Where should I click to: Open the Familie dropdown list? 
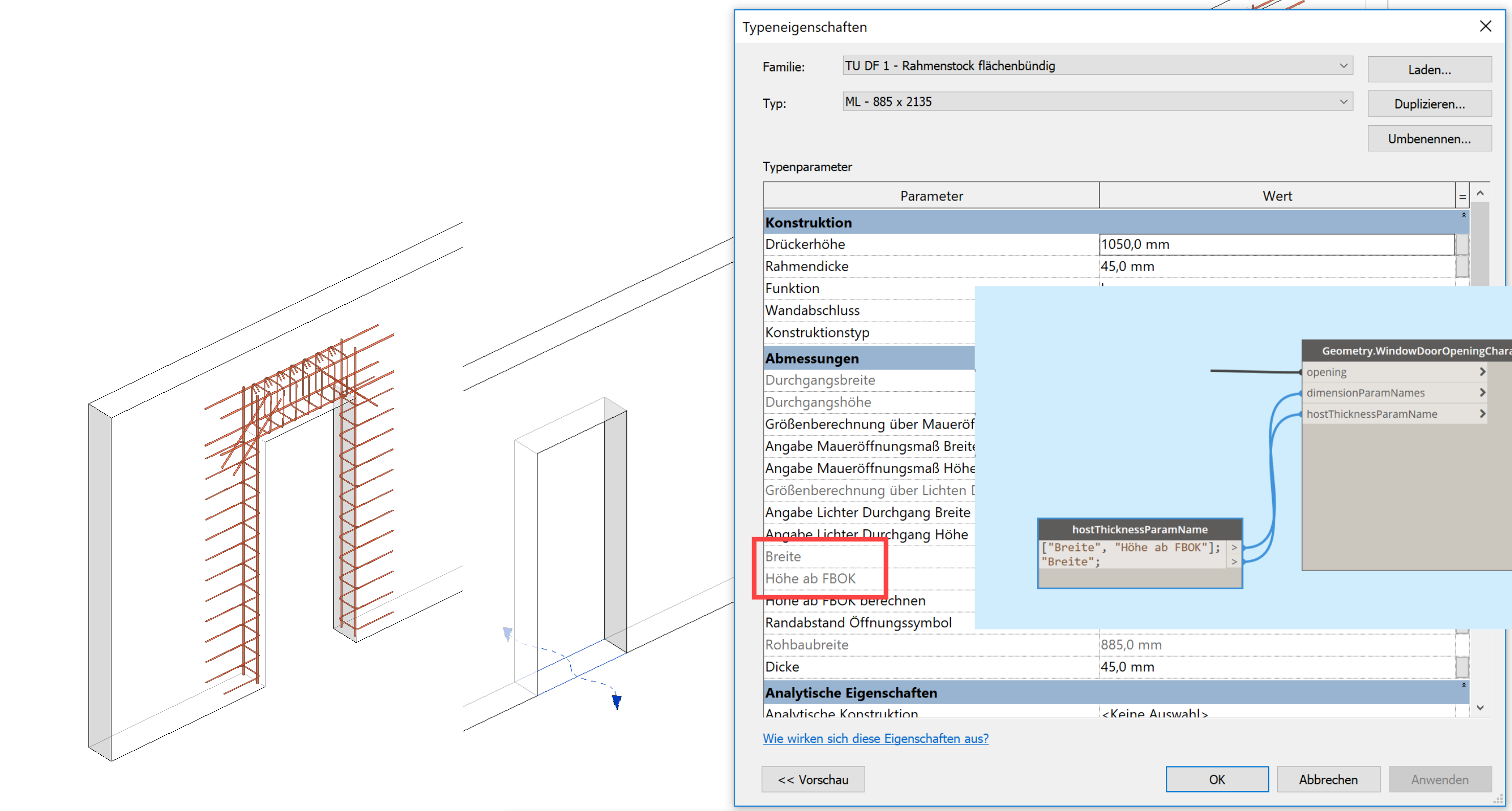pos(1343,66)
